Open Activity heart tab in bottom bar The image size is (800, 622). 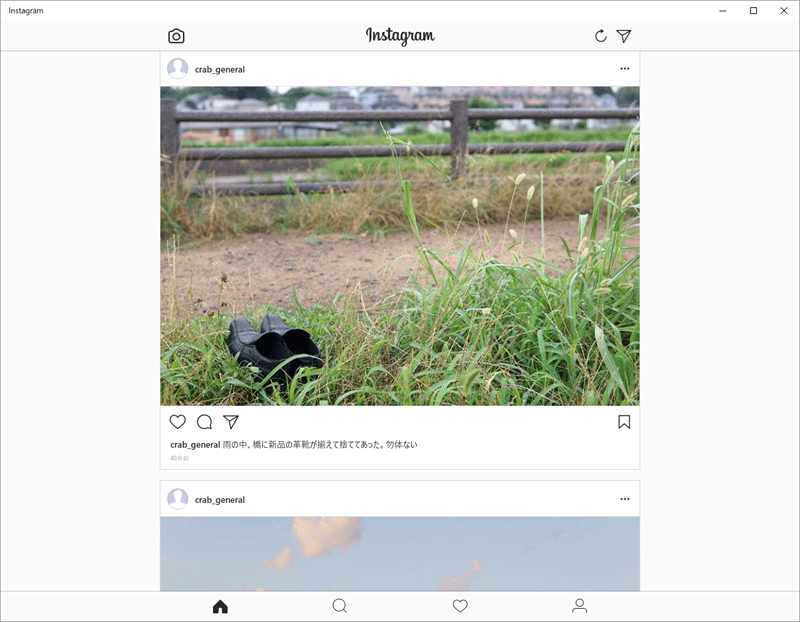coord(460,606)
